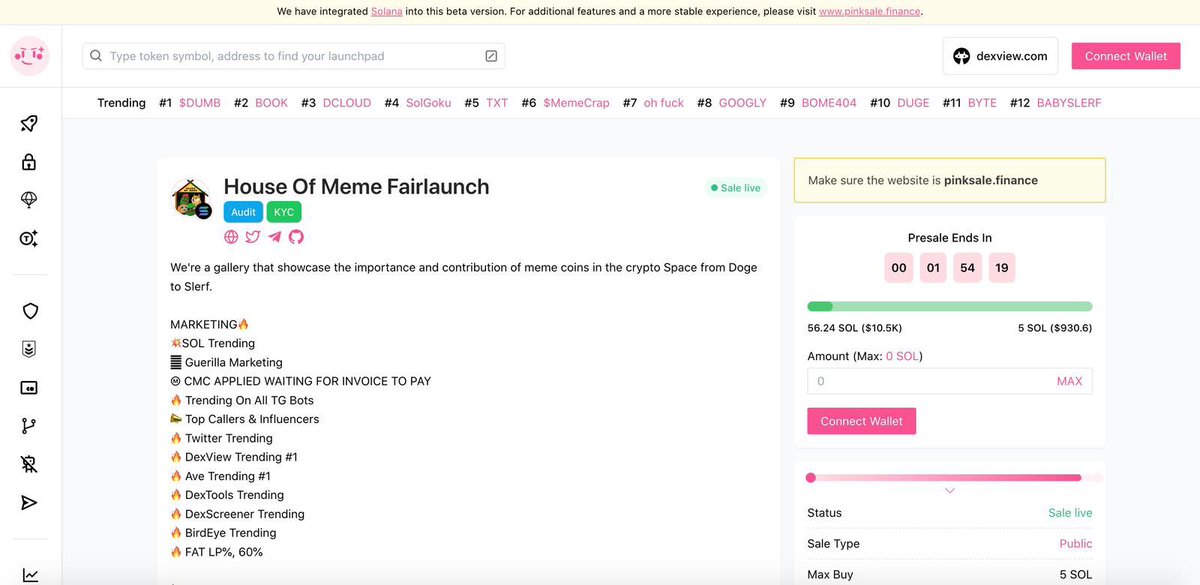1200x585 pixels.
Task: Open trending token BYTE
Action: (982, 103)
